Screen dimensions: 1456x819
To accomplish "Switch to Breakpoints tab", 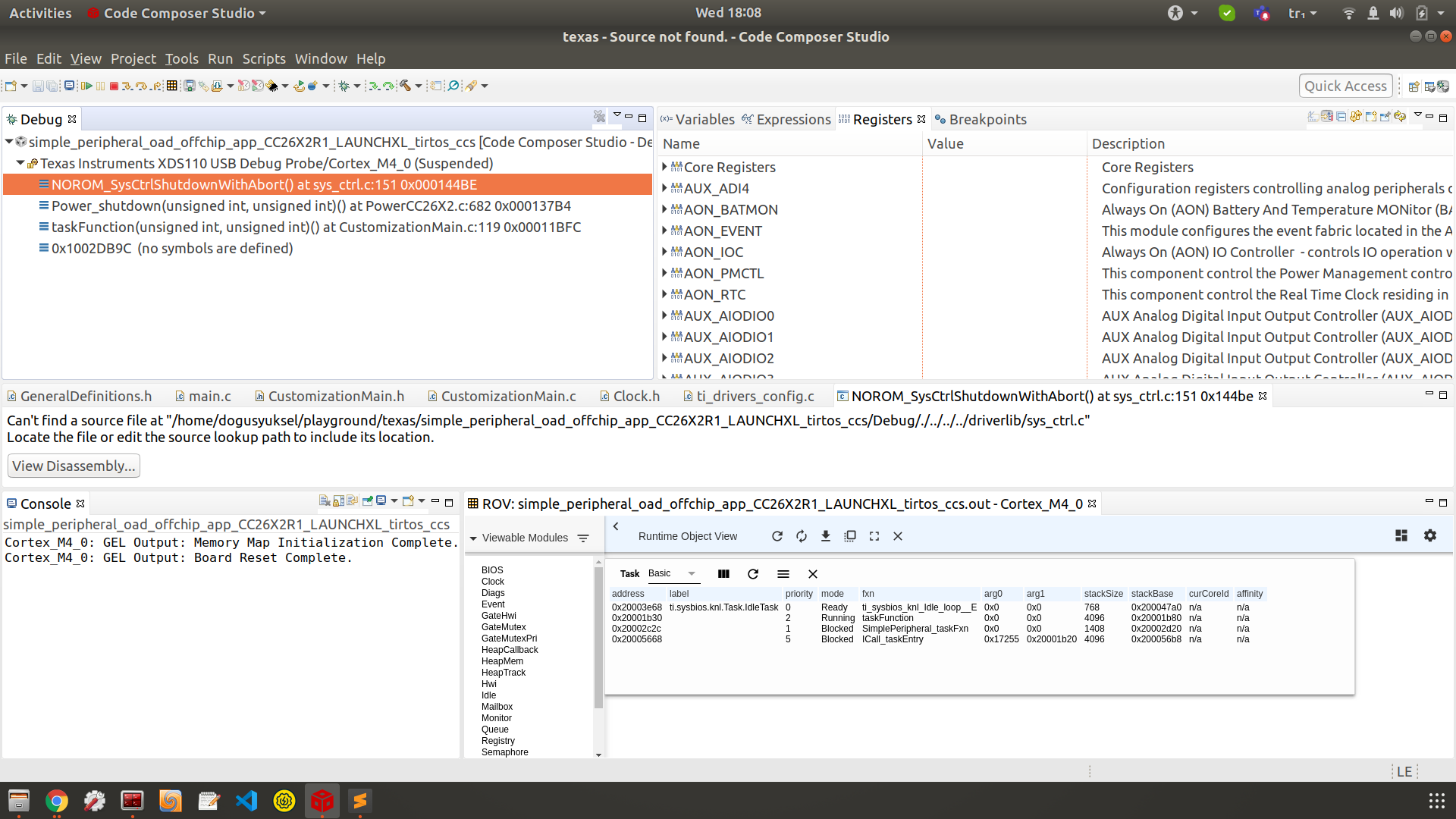I will pos(981,119).
